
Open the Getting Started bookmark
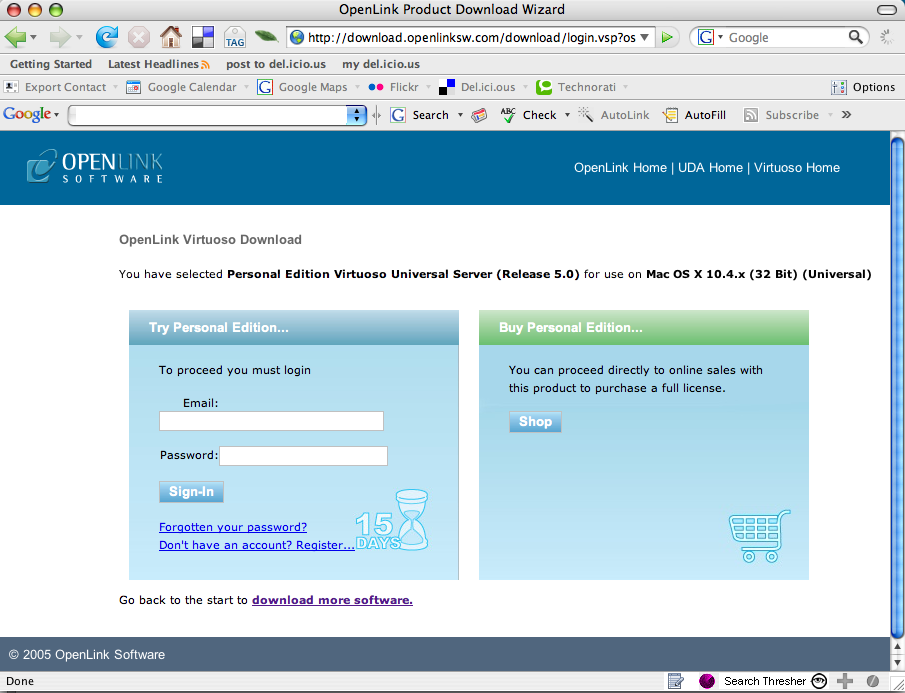tap(51, 64)
